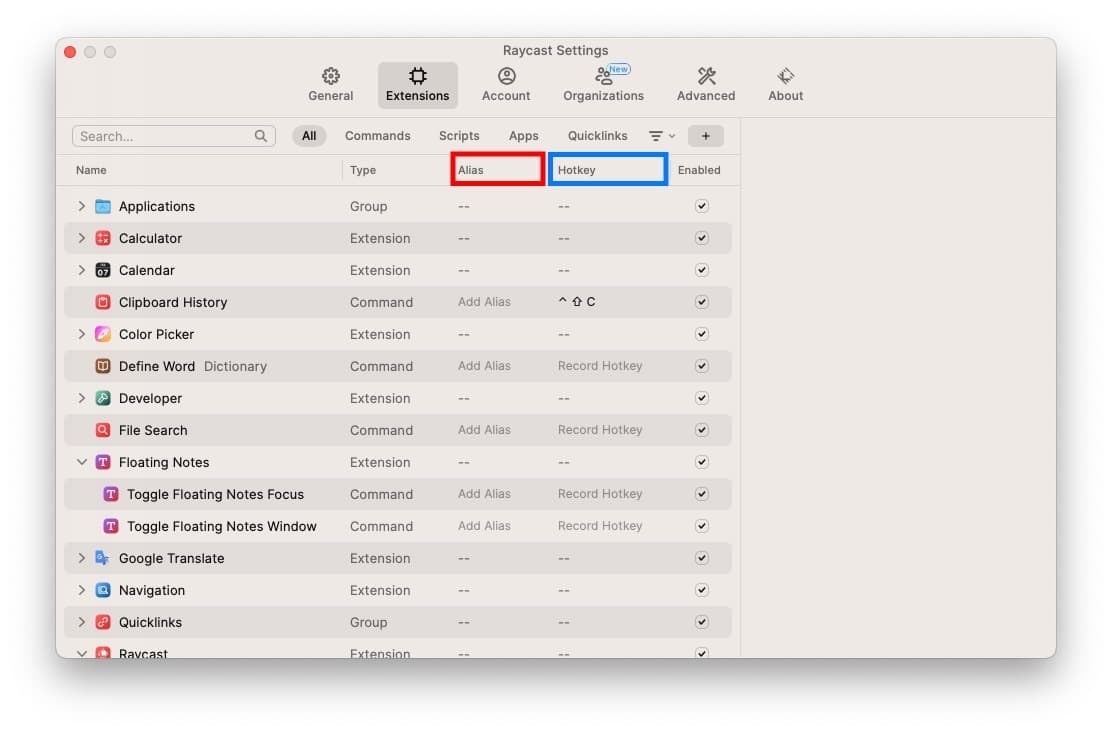This screenshot has height=732, width=1112.
Task: Collapse the Floating Notes extension
Action: [x=82, y=462]
